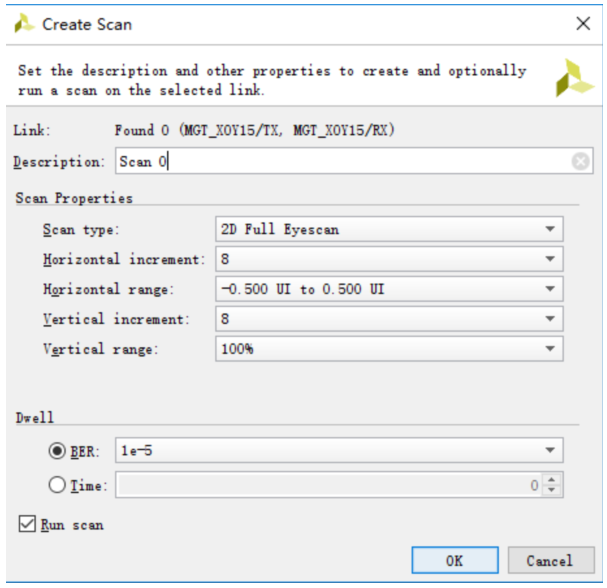Open the BER value dropdown
The height and width of the screenshot is (588, 607).
(x=549, y=451)
